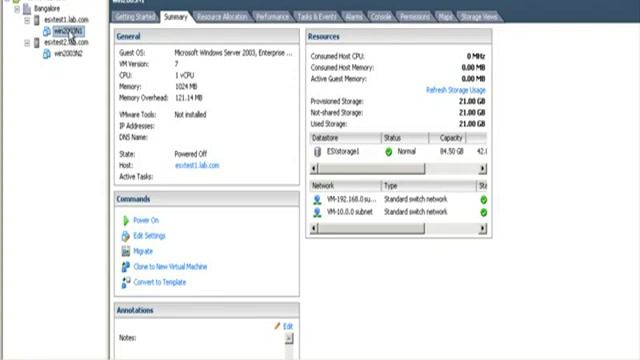Click the Refresh Storage Usage link
The image size is (640, 360).
point(456,90)
